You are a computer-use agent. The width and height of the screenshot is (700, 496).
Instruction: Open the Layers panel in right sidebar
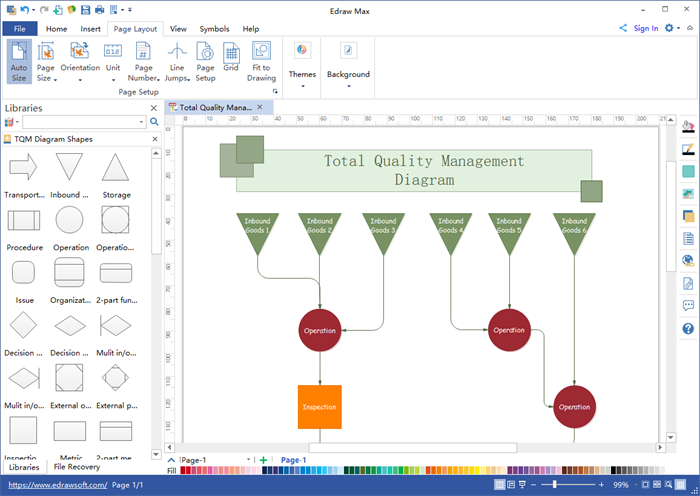click(x=688, y=216)
